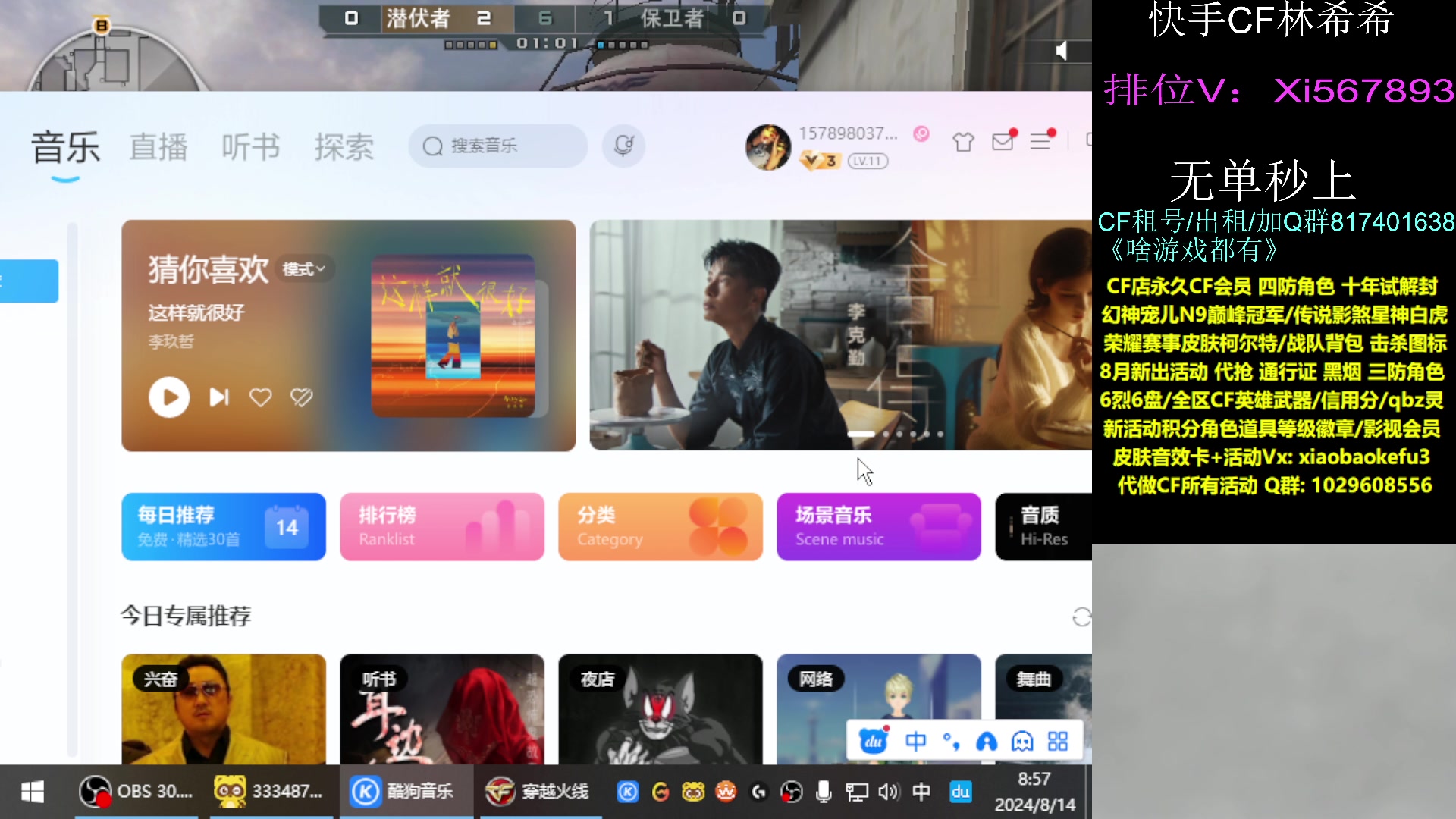
Task: Click the user profile avatar
Action: click(x=767, y=147)
